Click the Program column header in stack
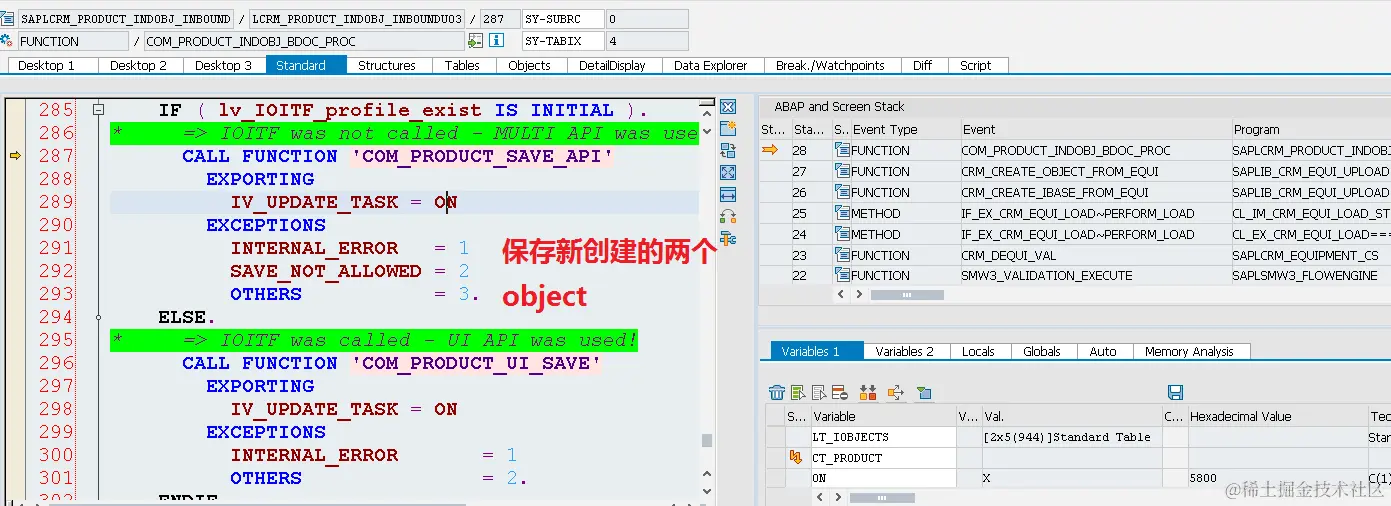Screen dimensions: 1391x506 [x=1311, y=129]
